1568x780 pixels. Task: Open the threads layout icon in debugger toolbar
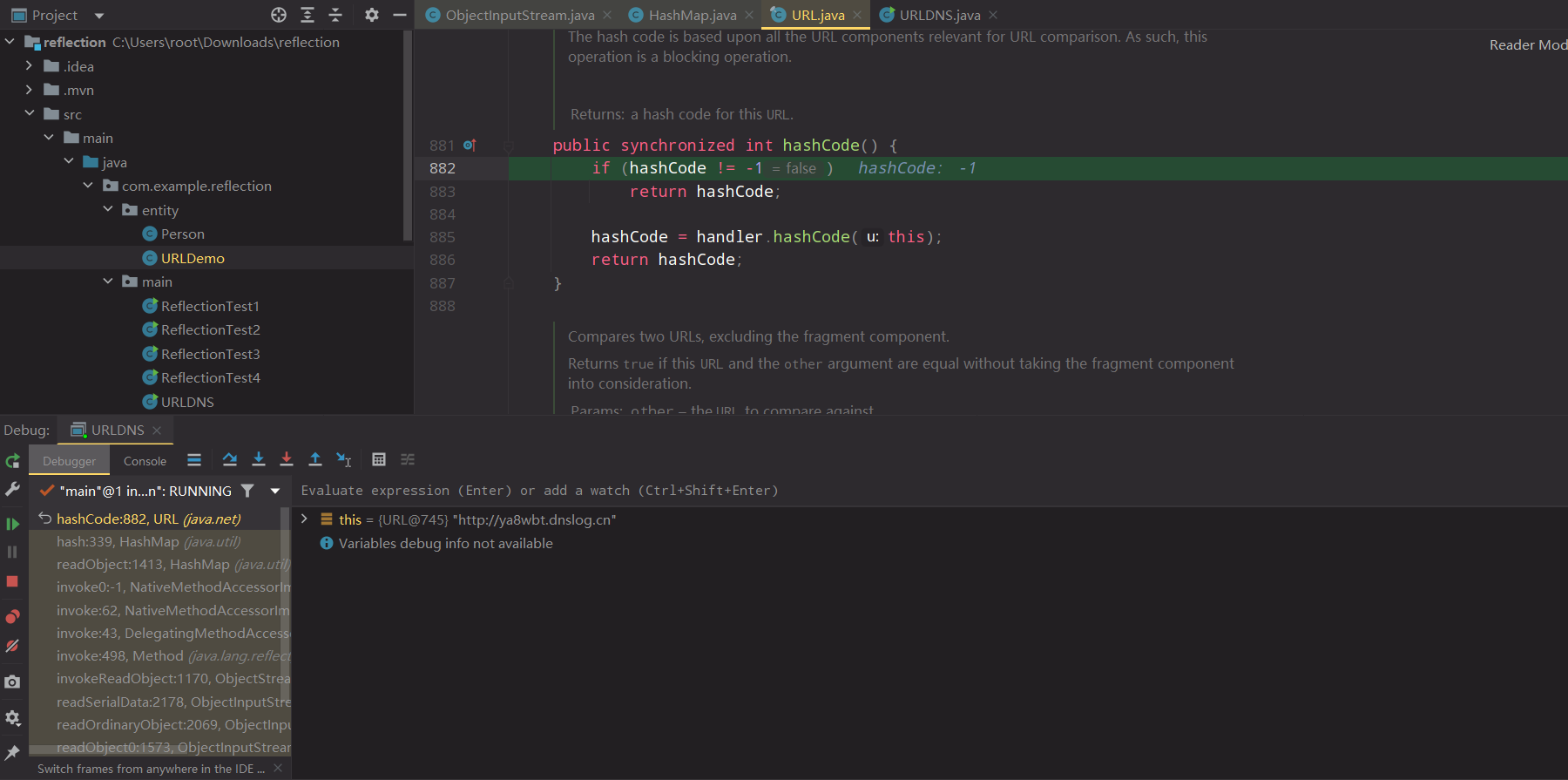click(x=194, y=460)
